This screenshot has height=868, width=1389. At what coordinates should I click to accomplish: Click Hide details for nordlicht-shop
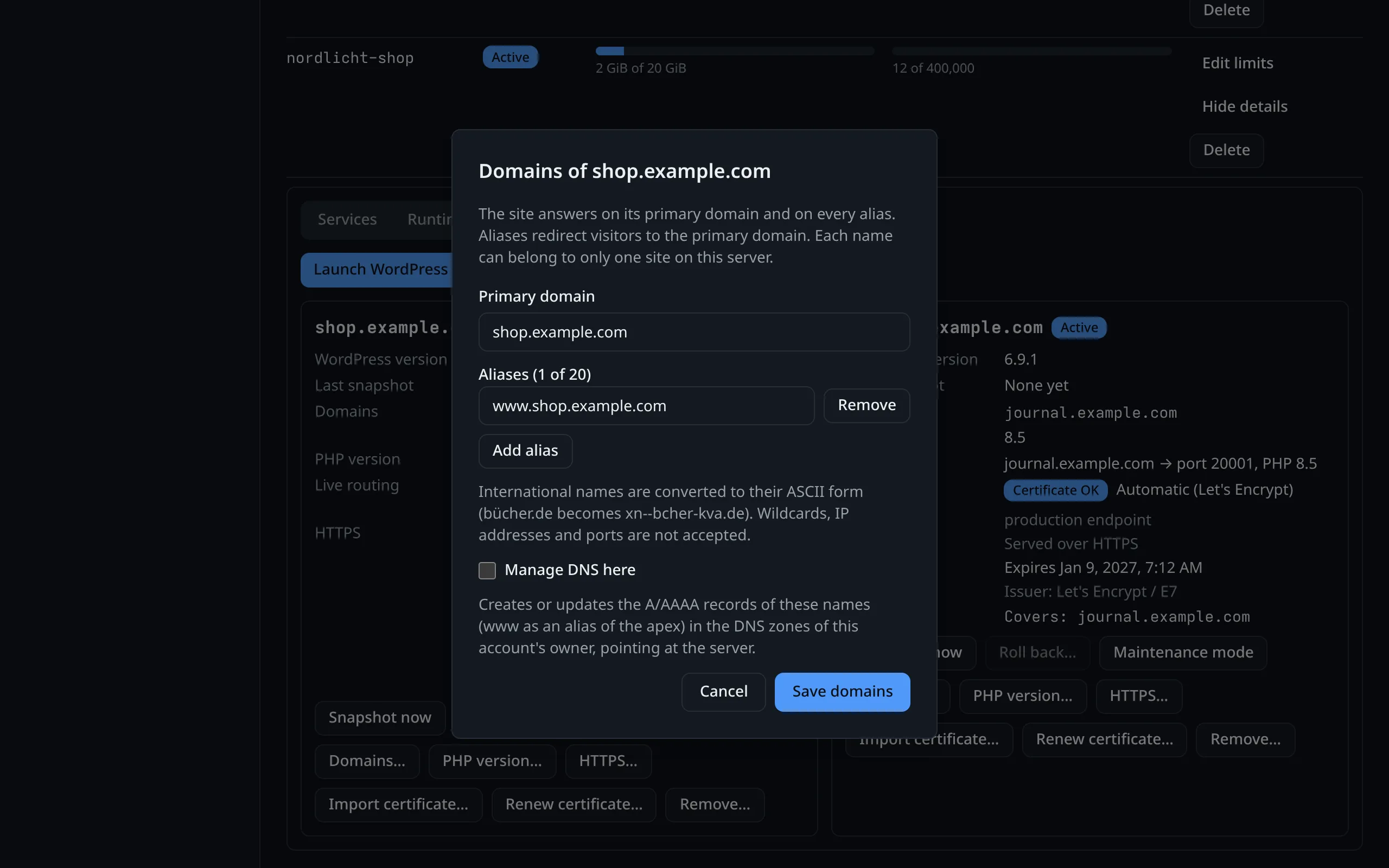[x=1244, y=107]
